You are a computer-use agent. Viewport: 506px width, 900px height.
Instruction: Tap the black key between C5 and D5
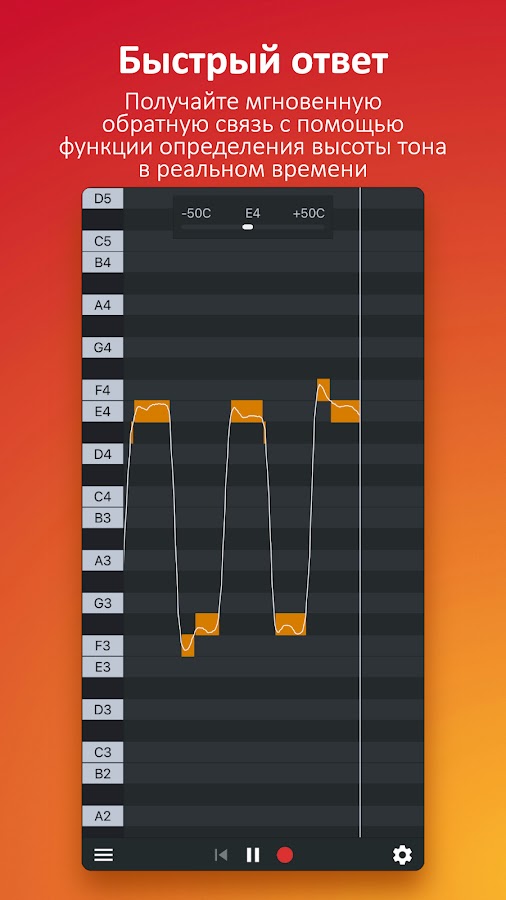[103, 219]
